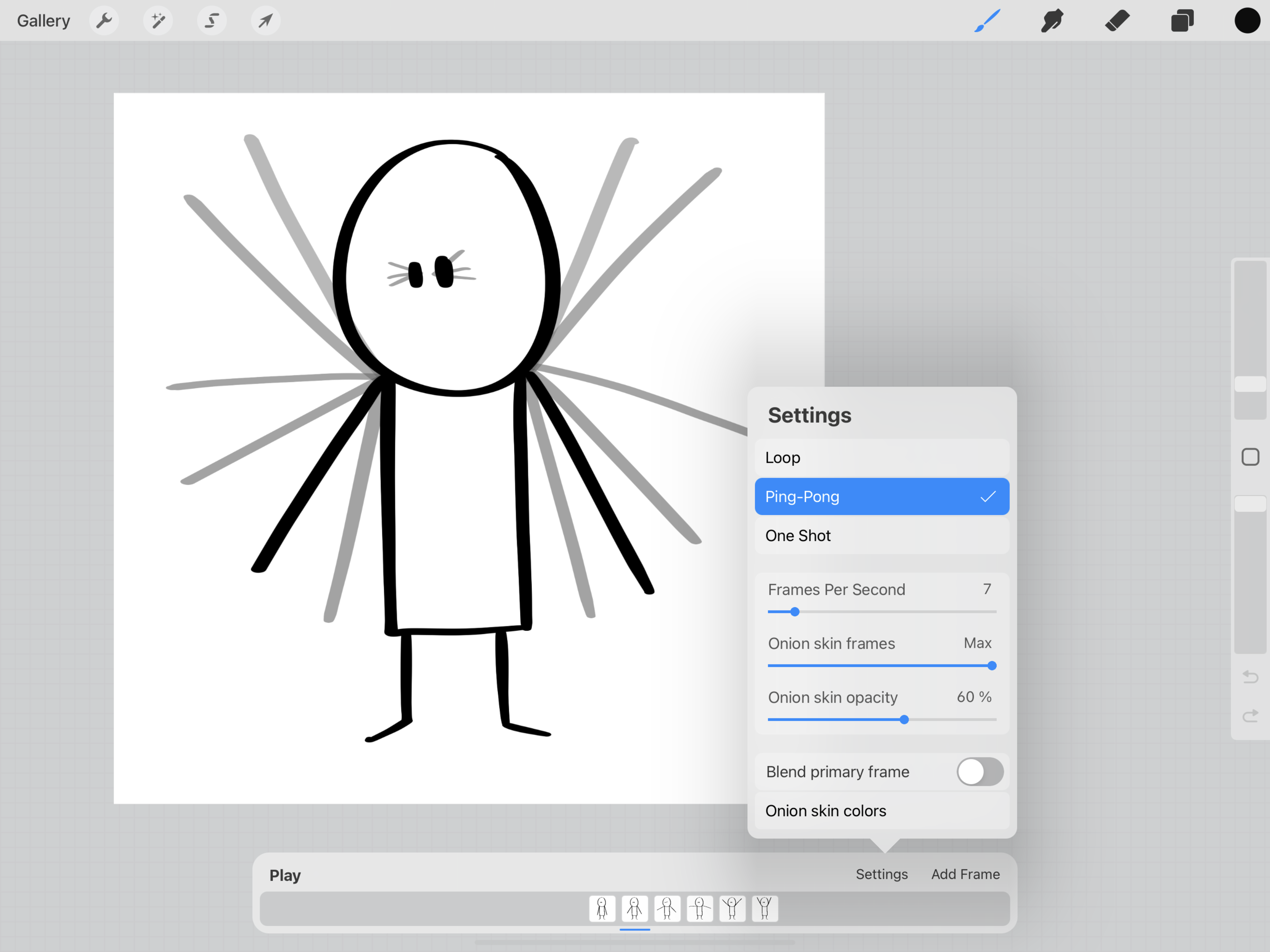
Task: Select the Smudge tool
Action: 1052,21
